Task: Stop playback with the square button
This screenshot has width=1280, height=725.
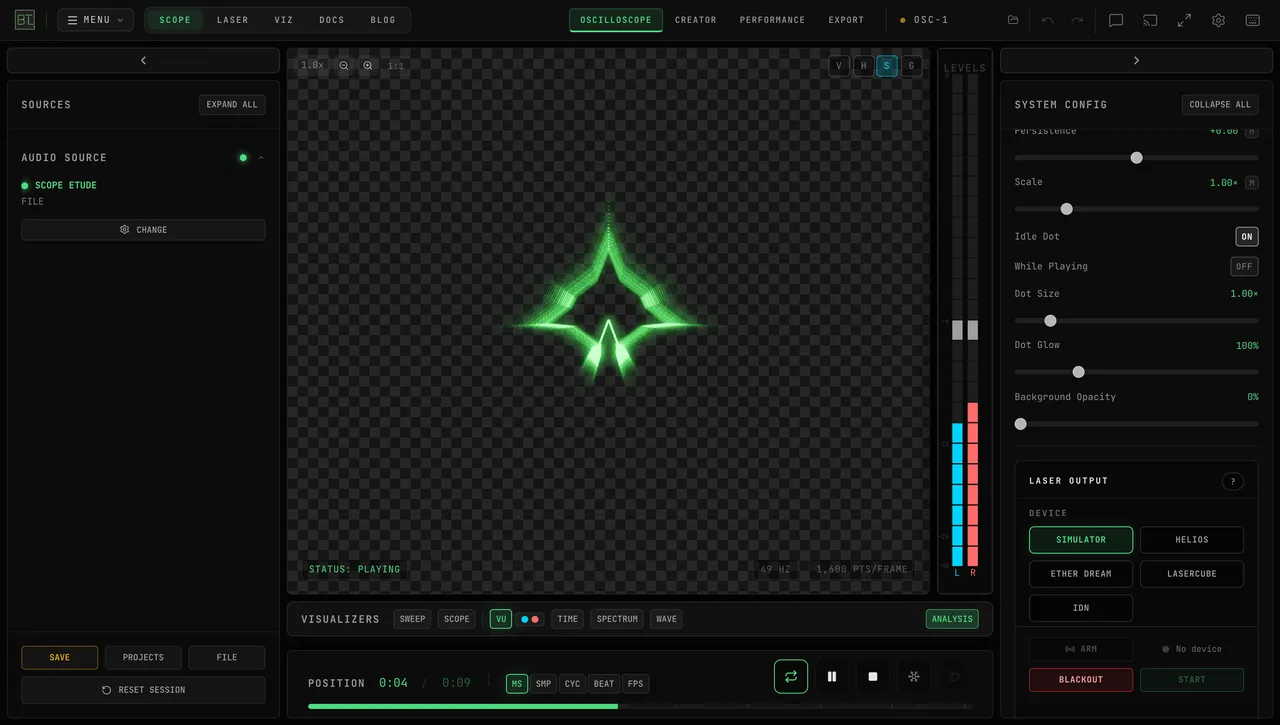Action: 873,676
